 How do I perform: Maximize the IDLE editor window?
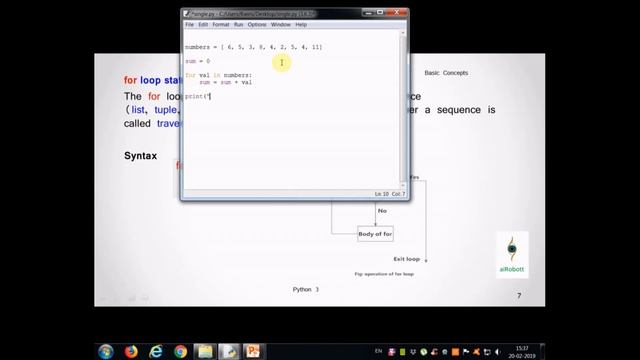380,13
